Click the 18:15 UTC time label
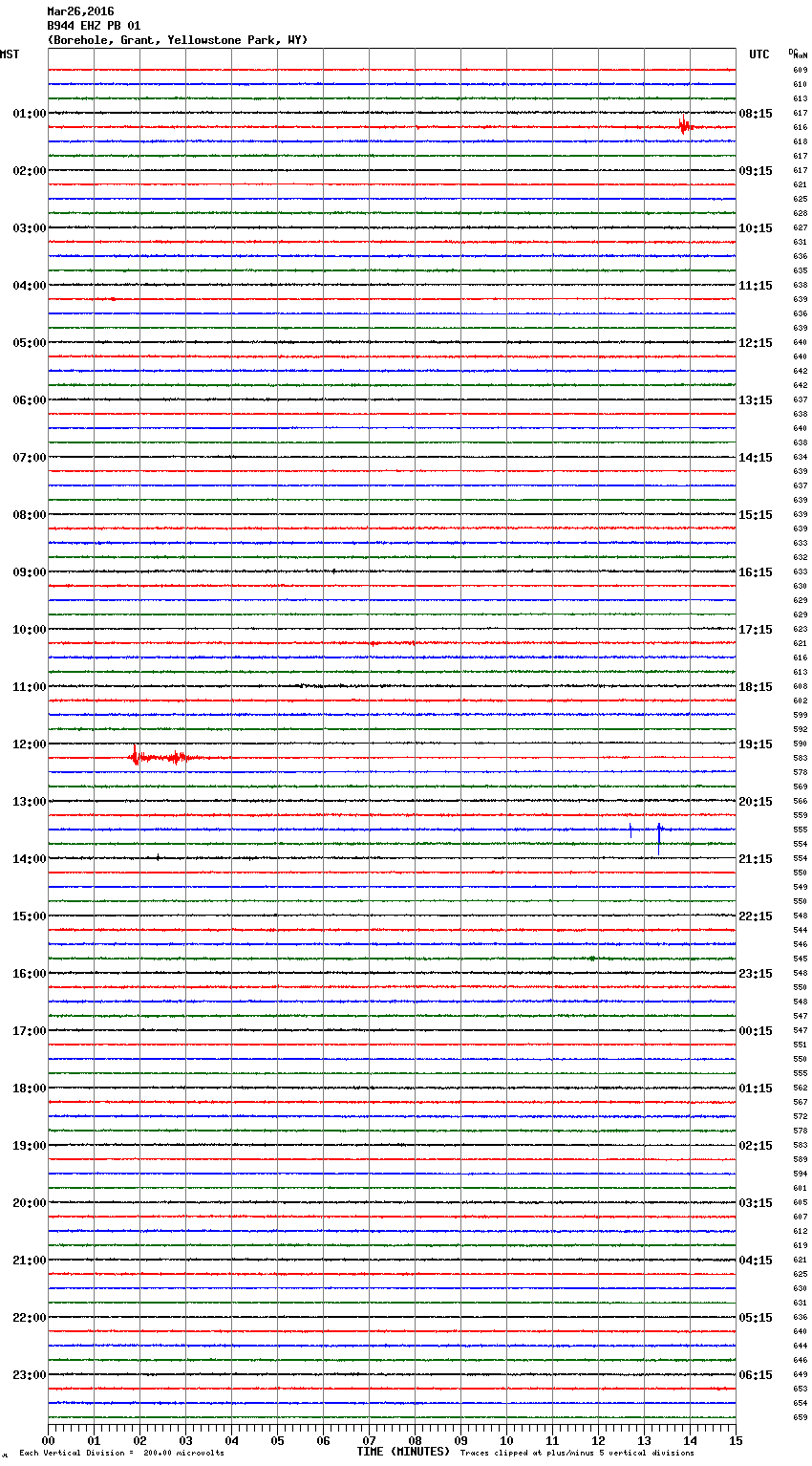This screenshot has width=812, height=1466. (756, 687)
